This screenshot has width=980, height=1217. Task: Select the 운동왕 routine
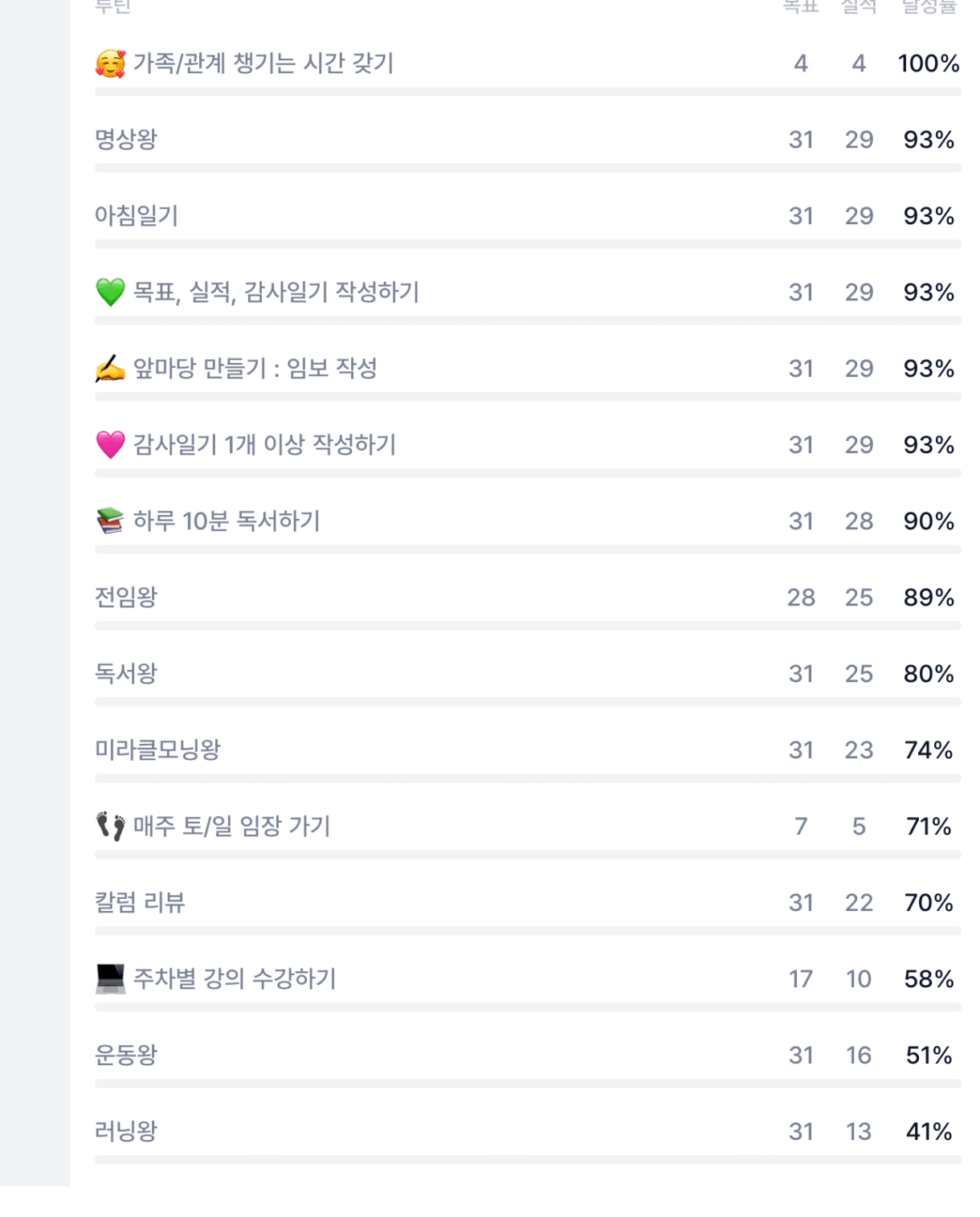pos(126,1055)
